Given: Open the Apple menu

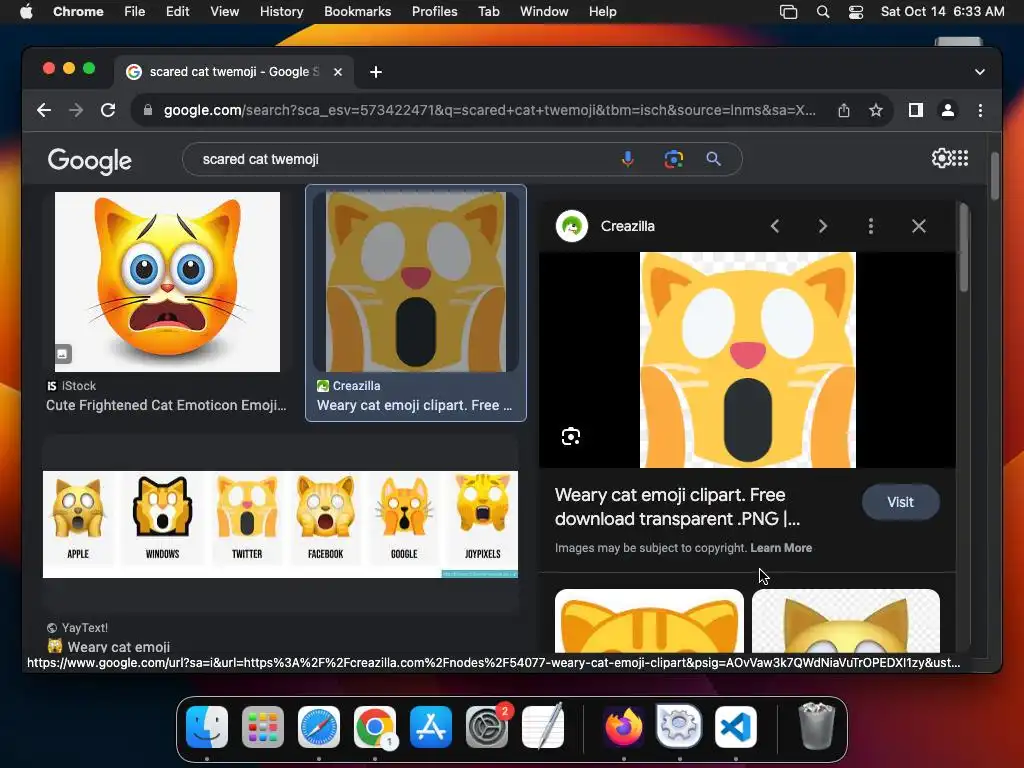Looking at the screenshot, I should click(26, 12).
